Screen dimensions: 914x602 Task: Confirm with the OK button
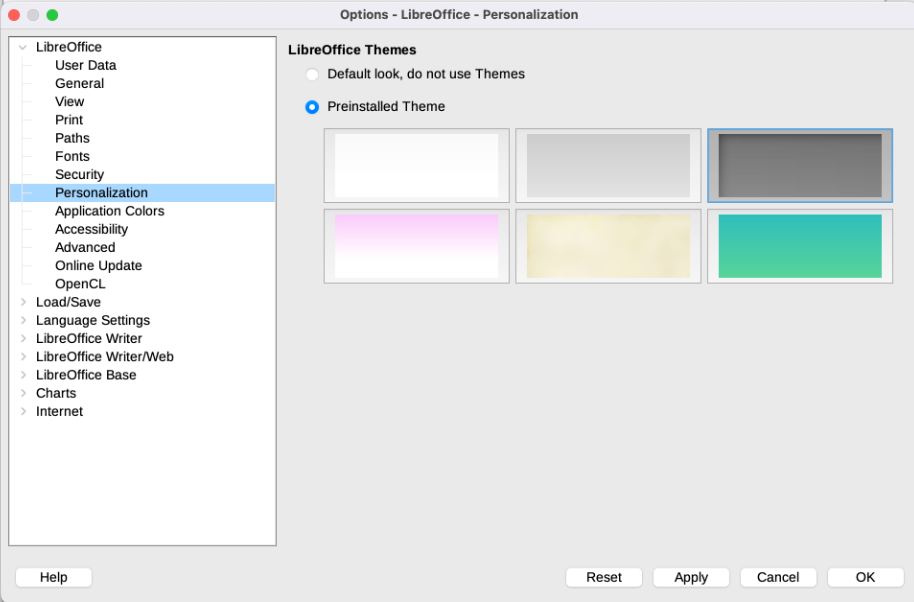(x=865, y=577)
